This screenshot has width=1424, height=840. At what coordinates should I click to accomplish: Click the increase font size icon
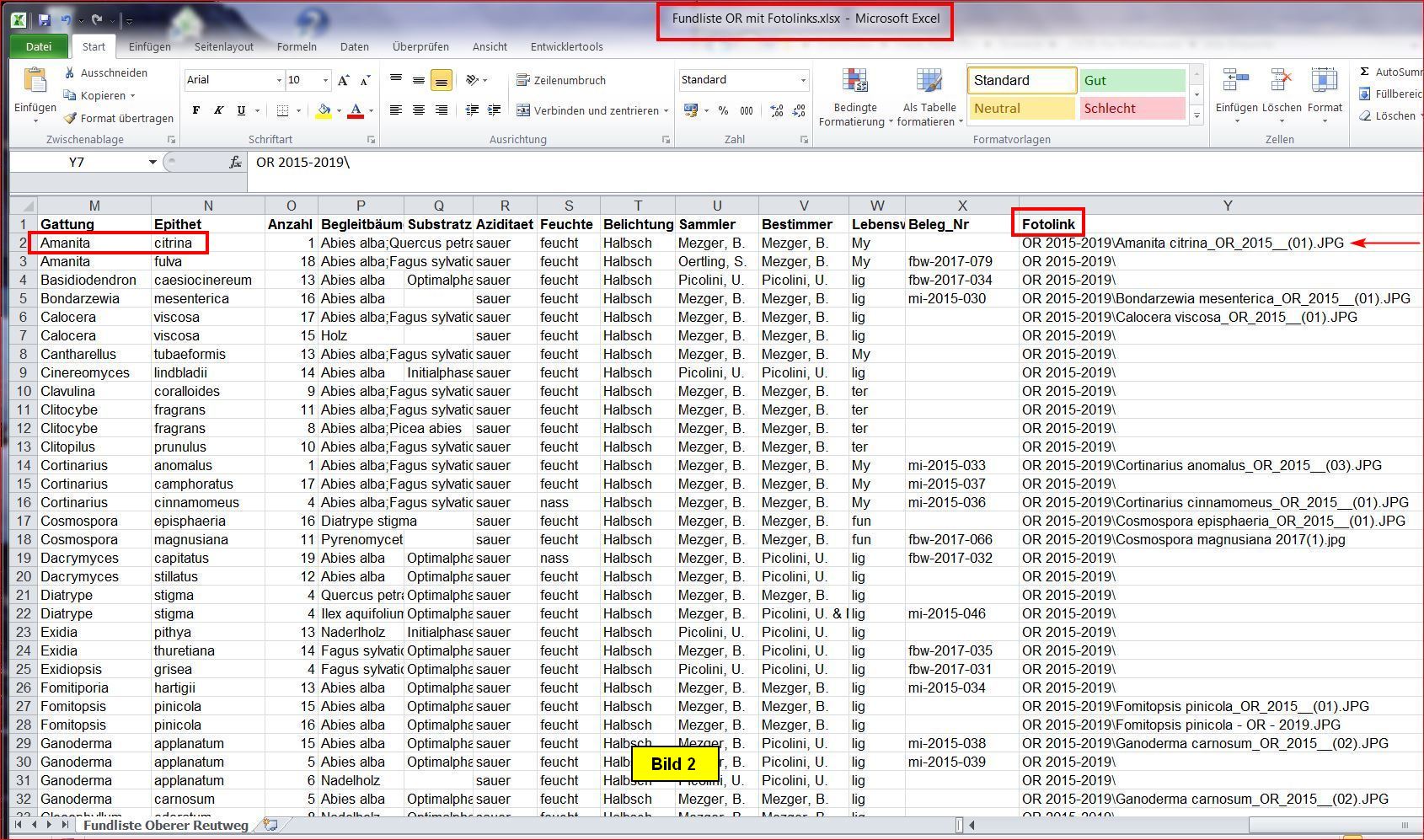click(x=343, y=80)
